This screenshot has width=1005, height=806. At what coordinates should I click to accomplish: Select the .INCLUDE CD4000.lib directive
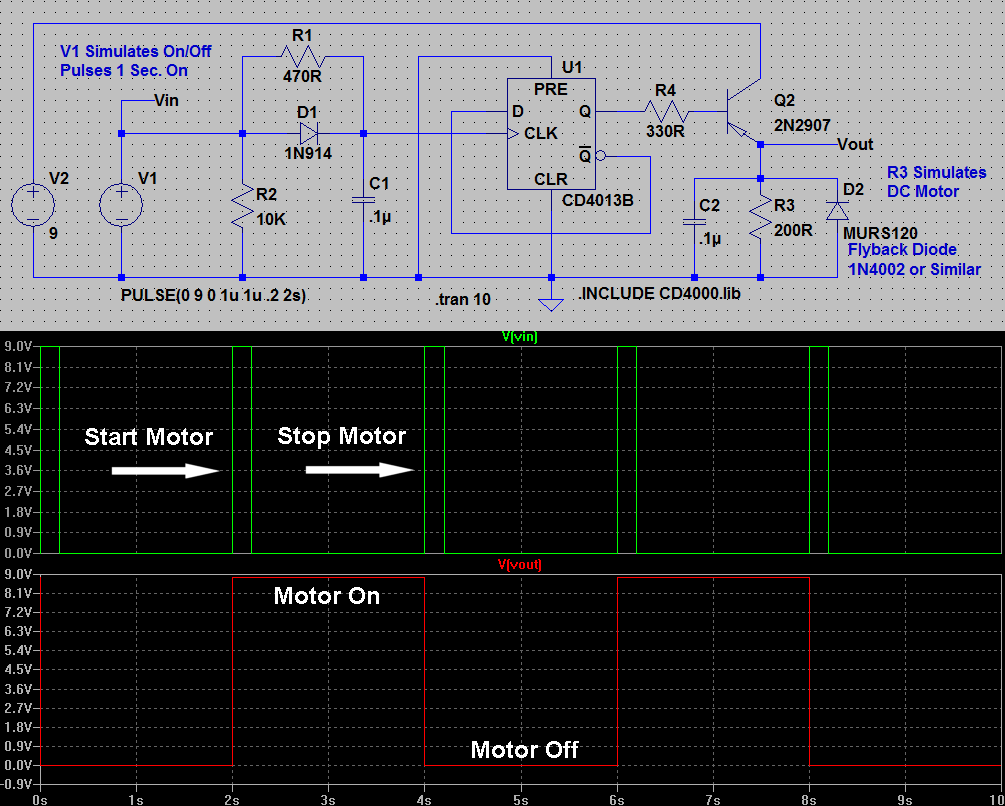point(660,293)
